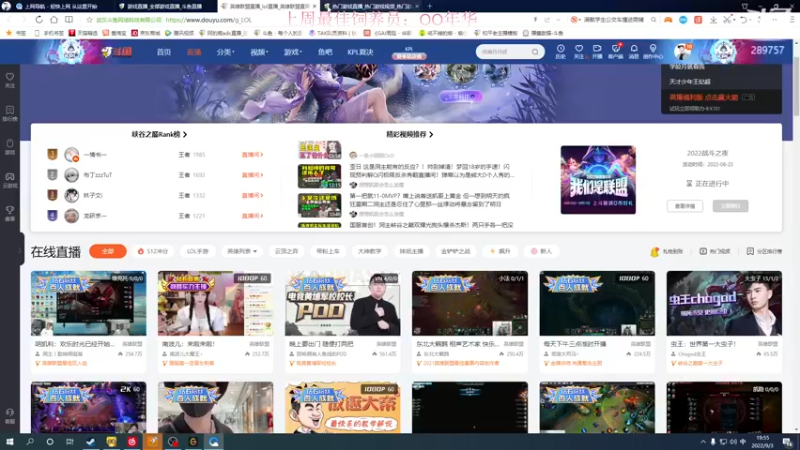Open the sidebar trophy icon
Image resolution: width=800 pixels, height=450 pixels.
10,213
